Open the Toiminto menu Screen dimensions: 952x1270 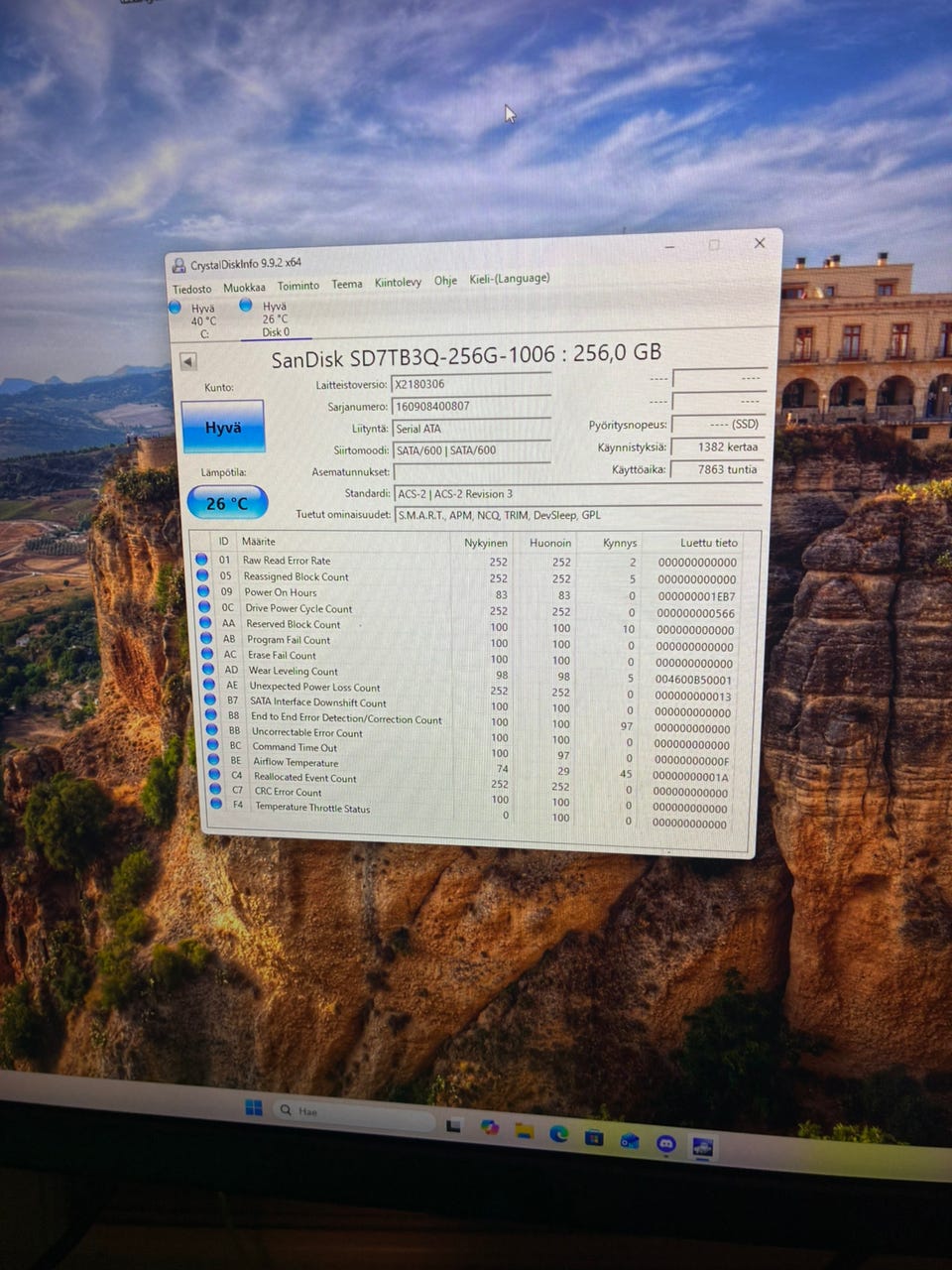click(298, 286)
